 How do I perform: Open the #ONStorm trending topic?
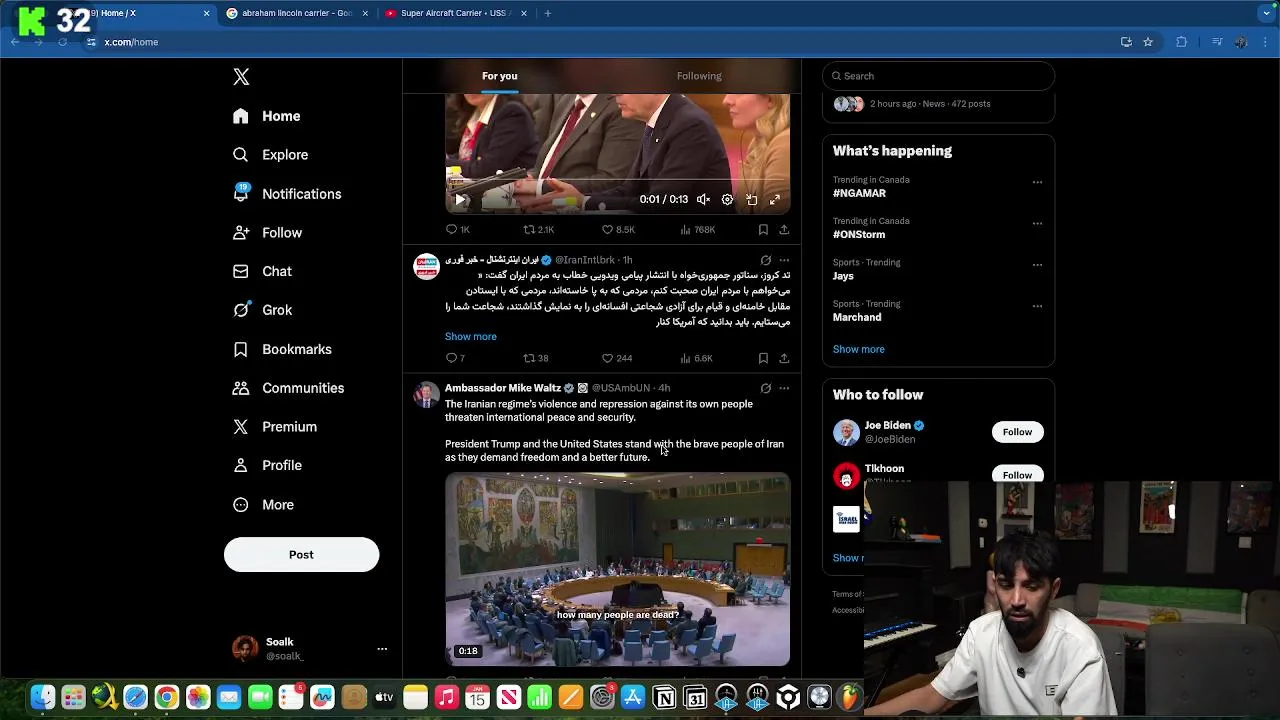859,235
